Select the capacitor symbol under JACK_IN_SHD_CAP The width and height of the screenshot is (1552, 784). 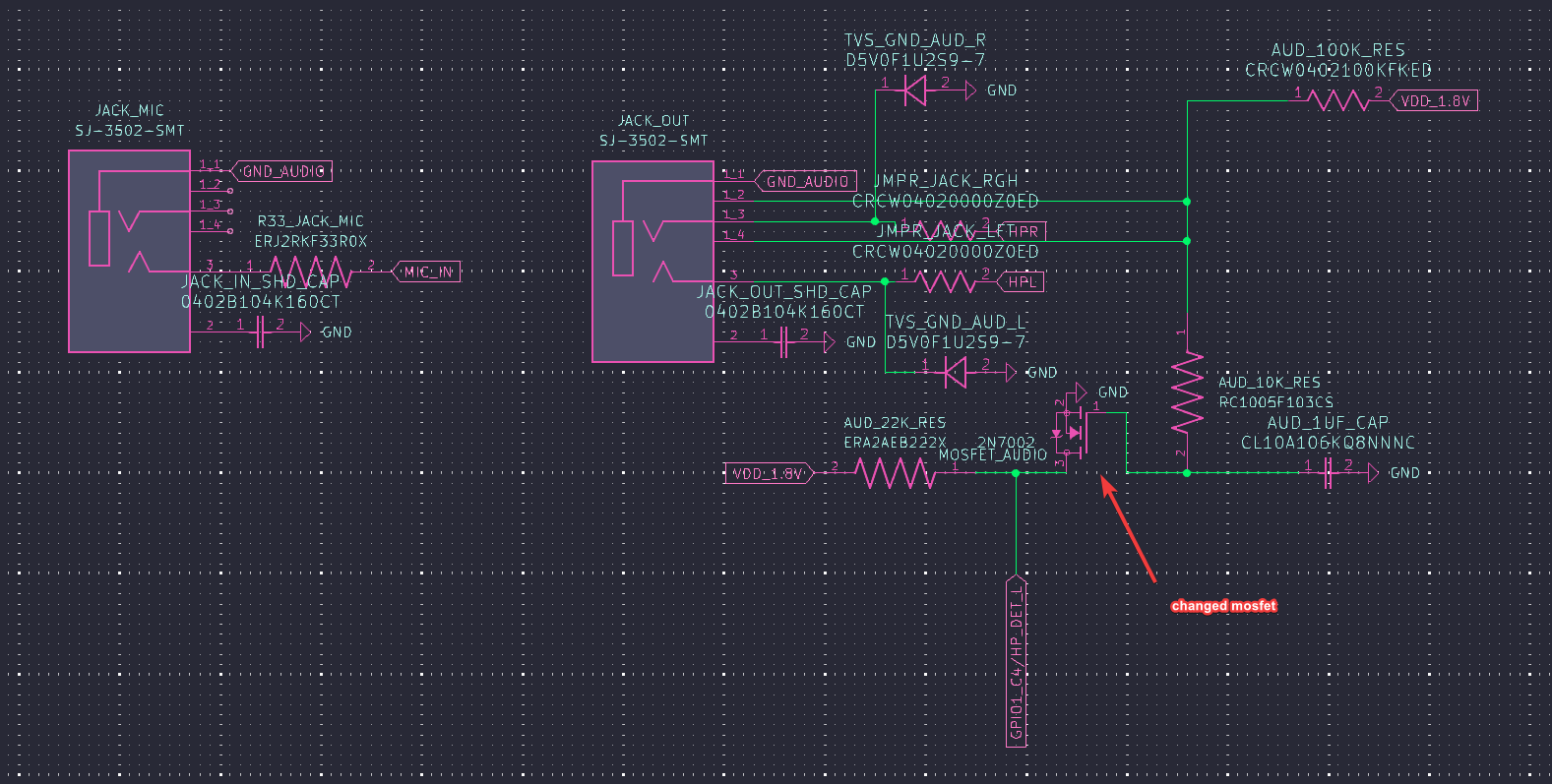(x=260, y=333)
